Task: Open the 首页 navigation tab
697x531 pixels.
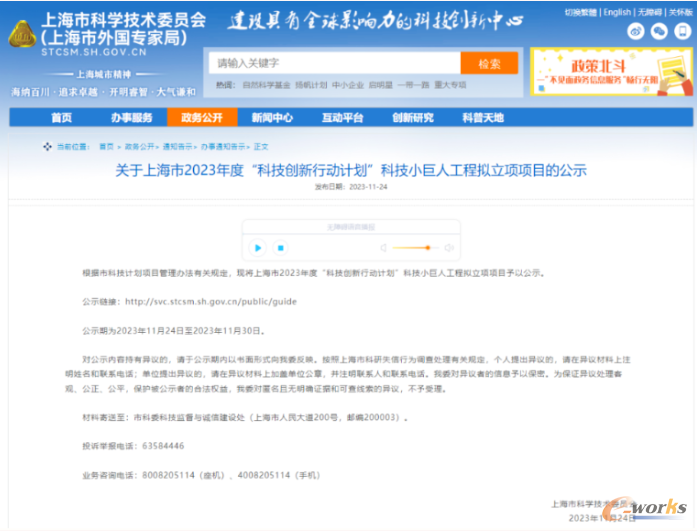Action: [60, 117]
